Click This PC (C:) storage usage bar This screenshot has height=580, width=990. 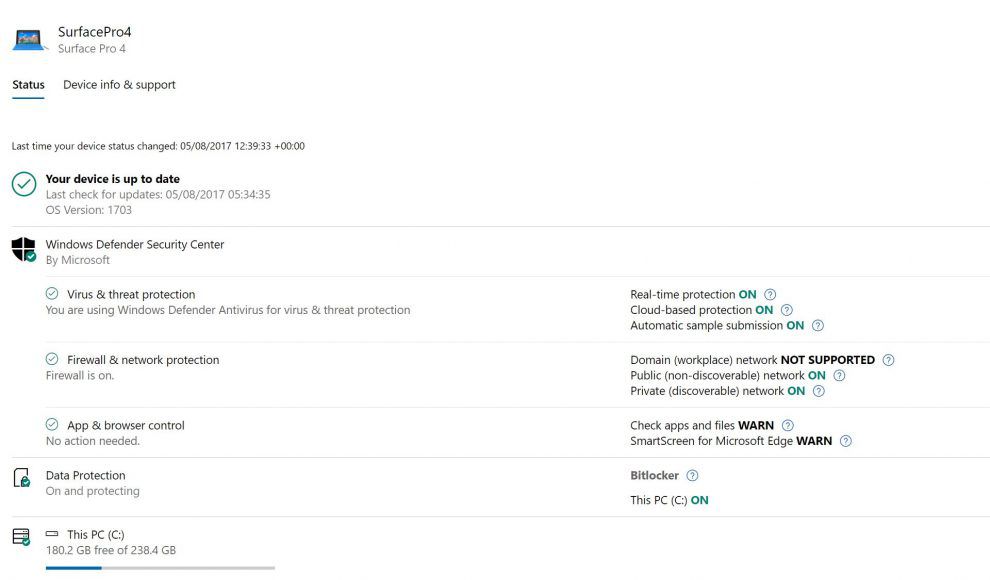(160, 568)
